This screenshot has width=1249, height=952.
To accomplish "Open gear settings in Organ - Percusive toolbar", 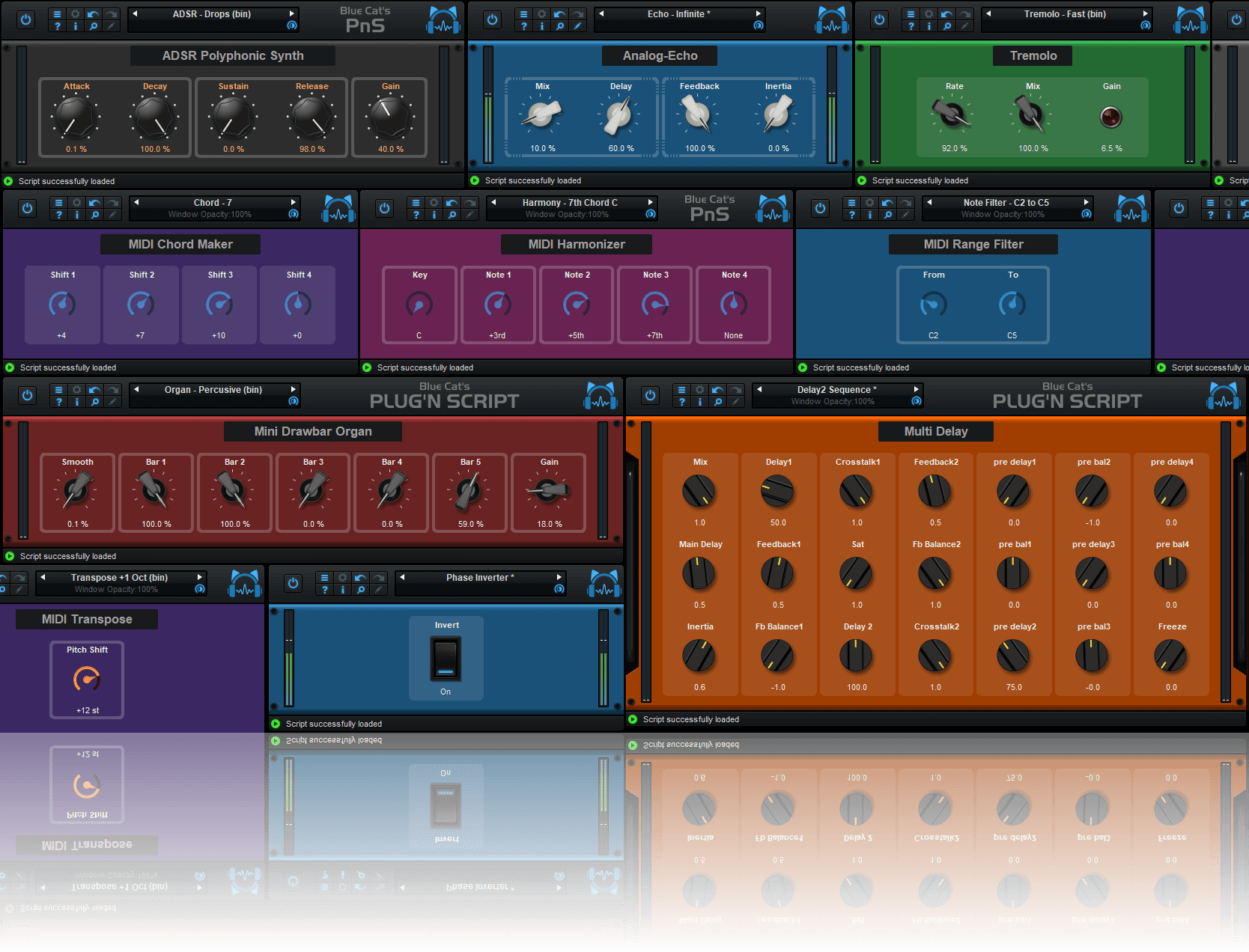I will coord(77,390).
